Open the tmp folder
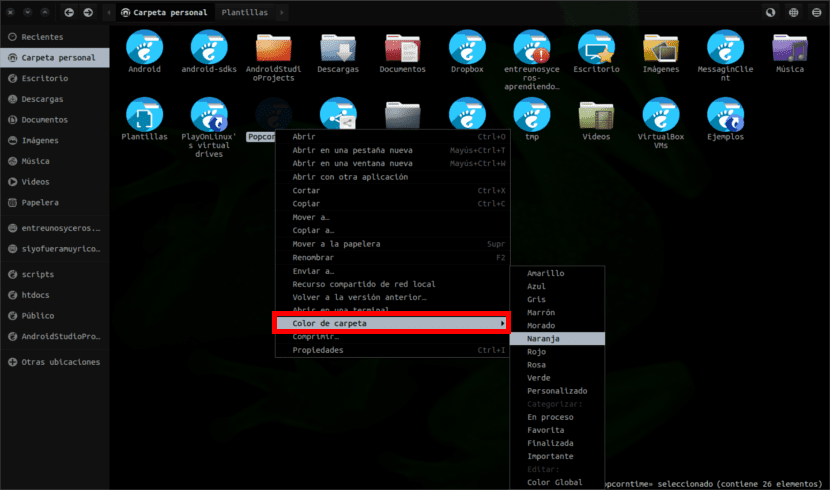The height and width of the screenshot is (490, 830). [x=531, y=115]
